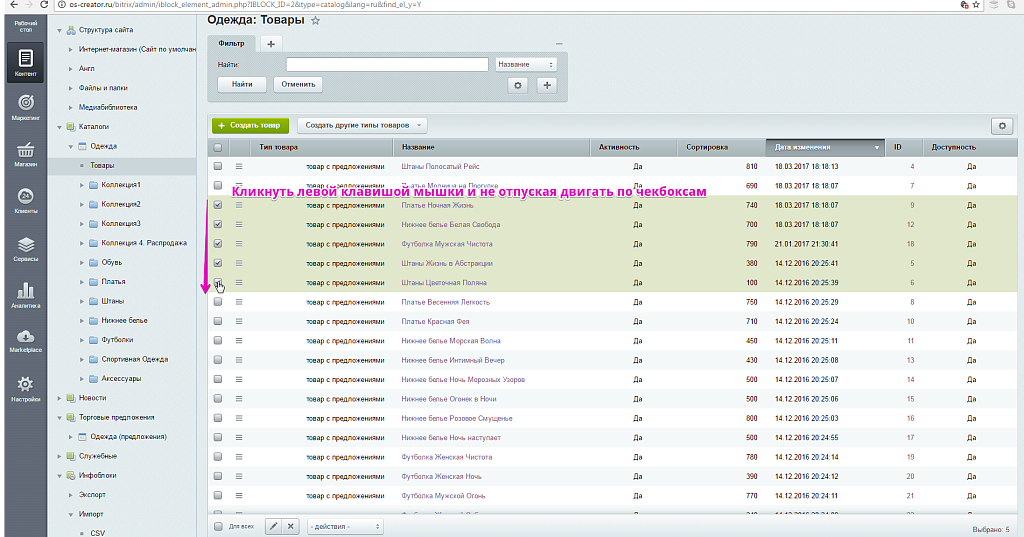The image size is (1024, 537).
Task: Click the pencil edit icon in the bottom bar
Action: coord(273,526)
